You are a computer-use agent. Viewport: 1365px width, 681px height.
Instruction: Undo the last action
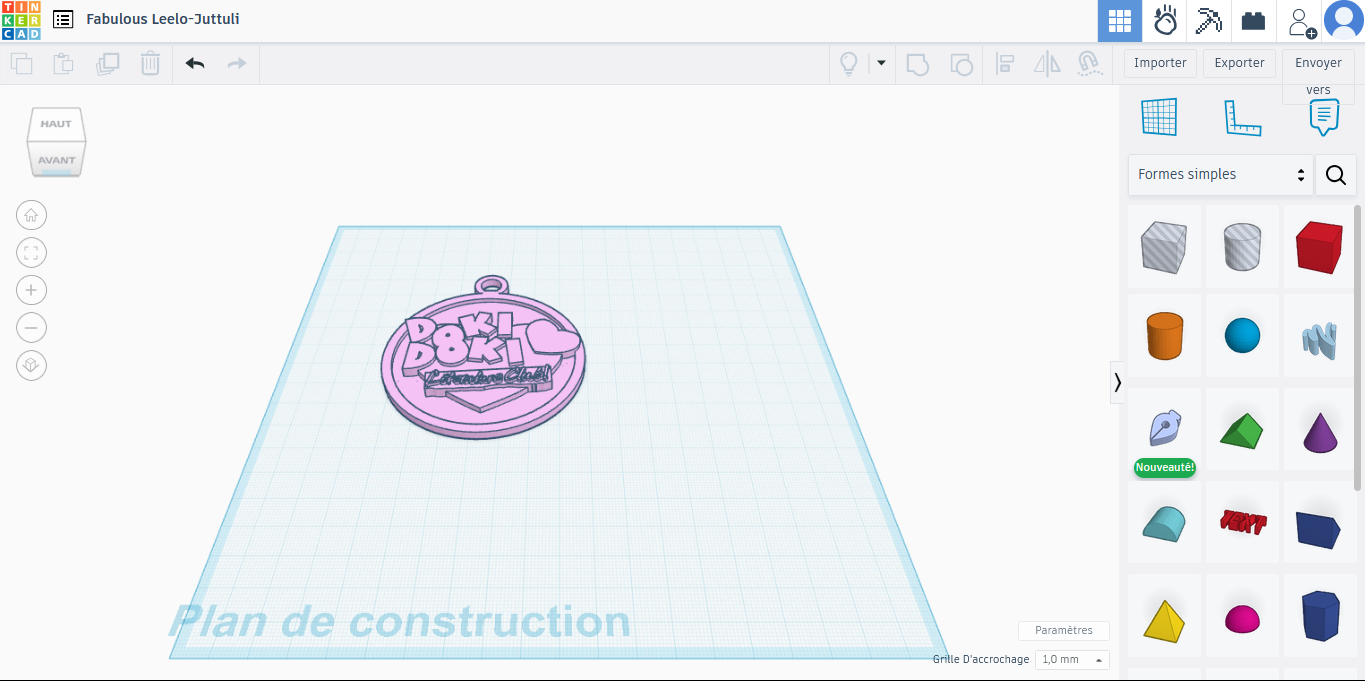195,64
